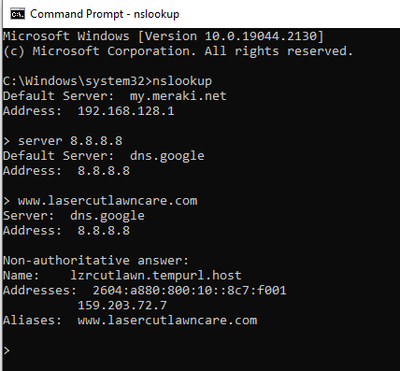This screenshot has height=371, width=400.
Task: Click 'Address: 8.8.8.8' below Default Server dns.google
Action: [66, 171]
